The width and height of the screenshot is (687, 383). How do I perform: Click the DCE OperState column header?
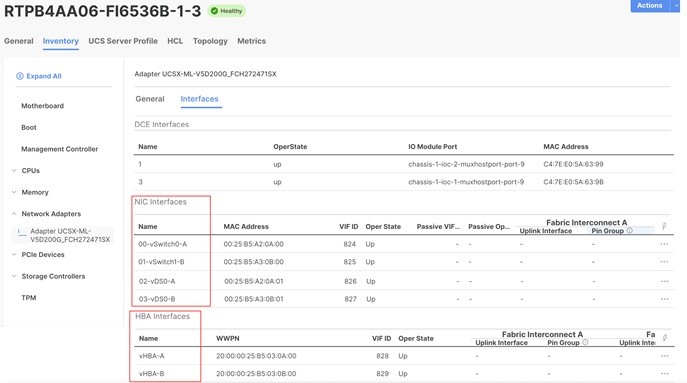click(290, 147)
